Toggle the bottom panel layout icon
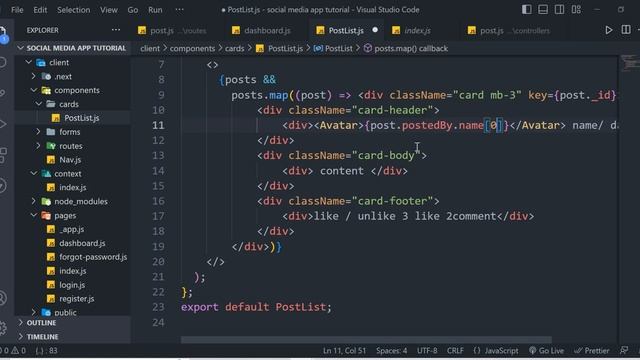The image size is (640, 360). (x=543, y=9)
